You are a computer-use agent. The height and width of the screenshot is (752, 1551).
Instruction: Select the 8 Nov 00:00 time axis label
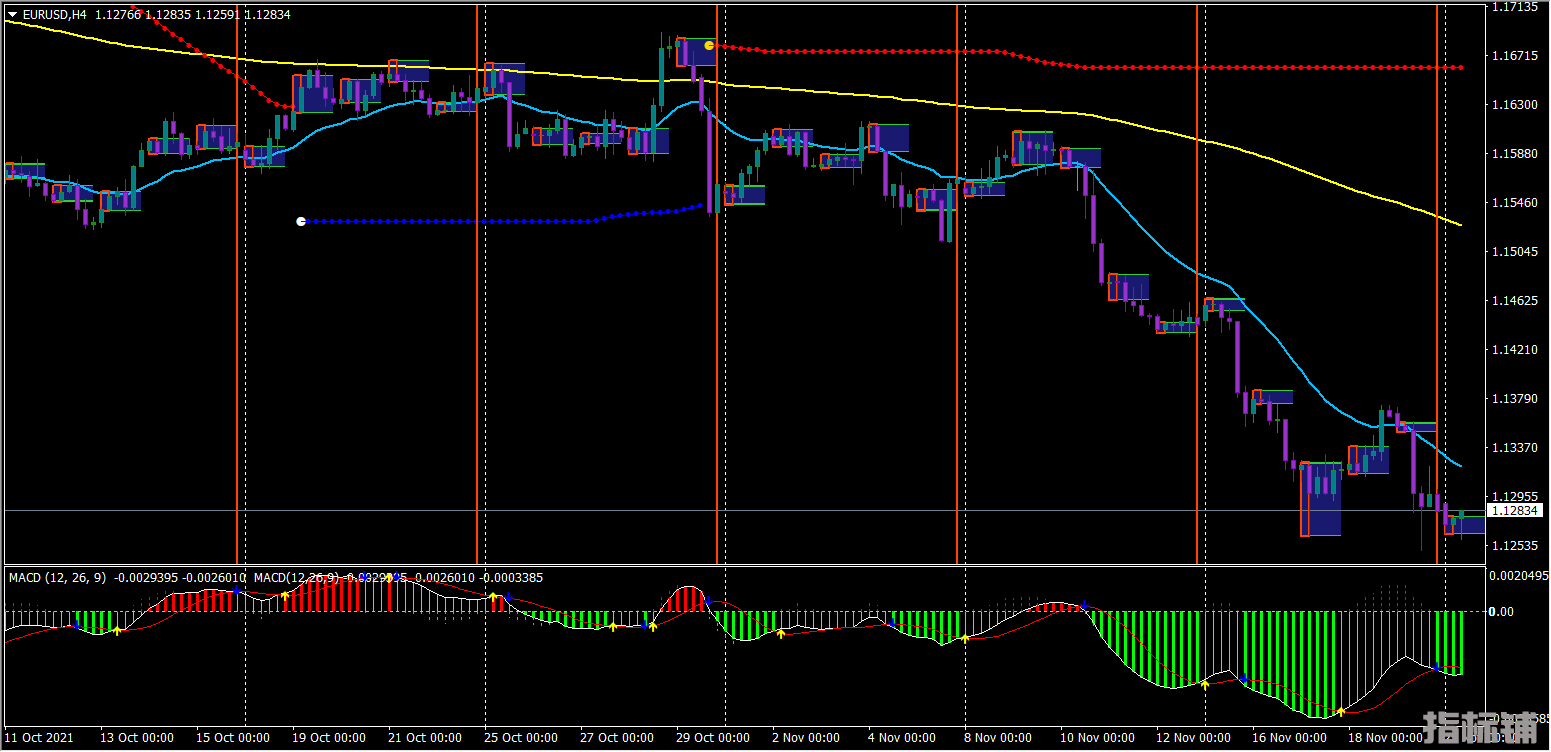(x=999, y=738)
